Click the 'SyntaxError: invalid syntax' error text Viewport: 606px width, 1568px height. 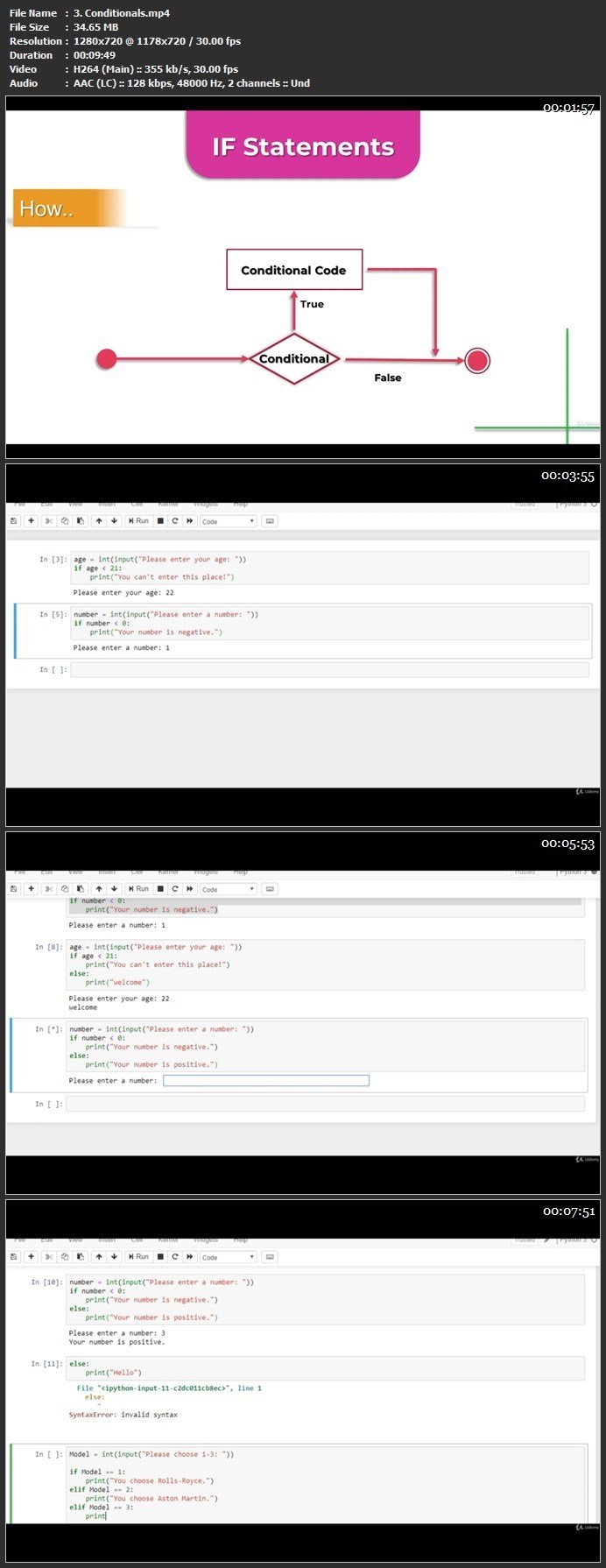click(123, 1415)
